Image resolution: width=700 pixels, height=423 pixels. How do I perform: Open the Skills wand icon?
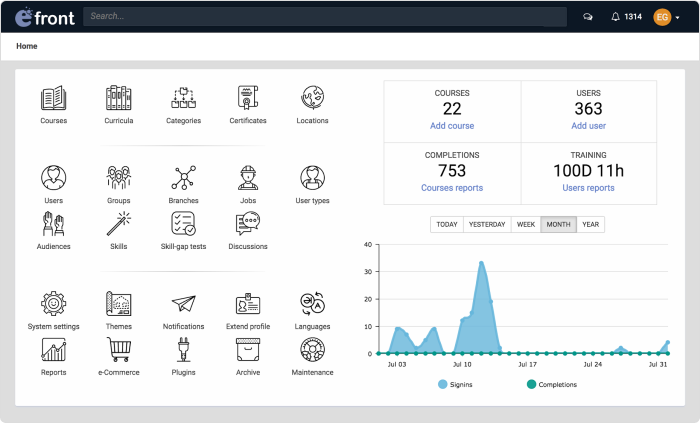pyautogui.click(x=118, y=224)
